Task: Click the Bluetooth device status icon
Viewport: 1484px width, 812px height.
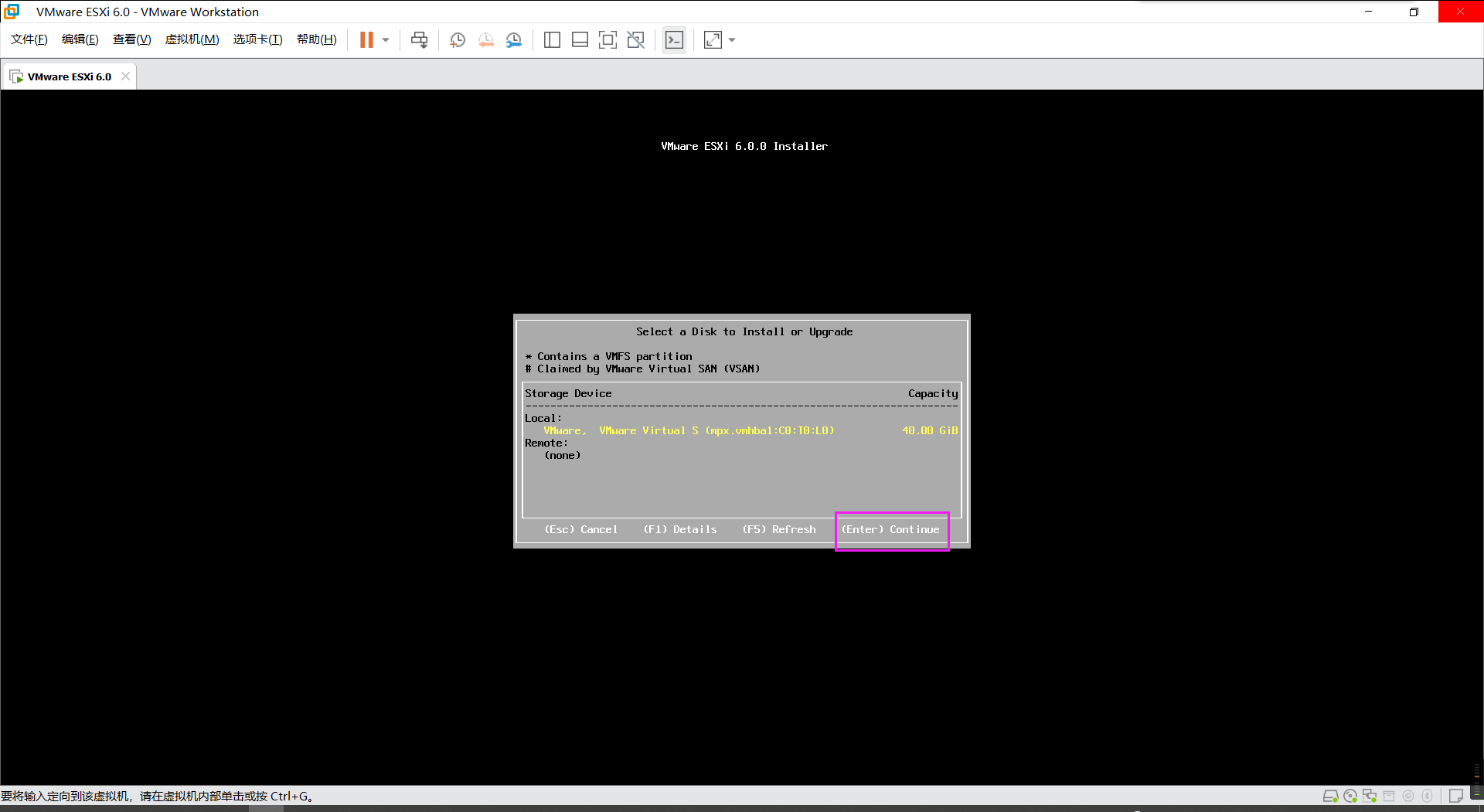Action: [1428, 796]
